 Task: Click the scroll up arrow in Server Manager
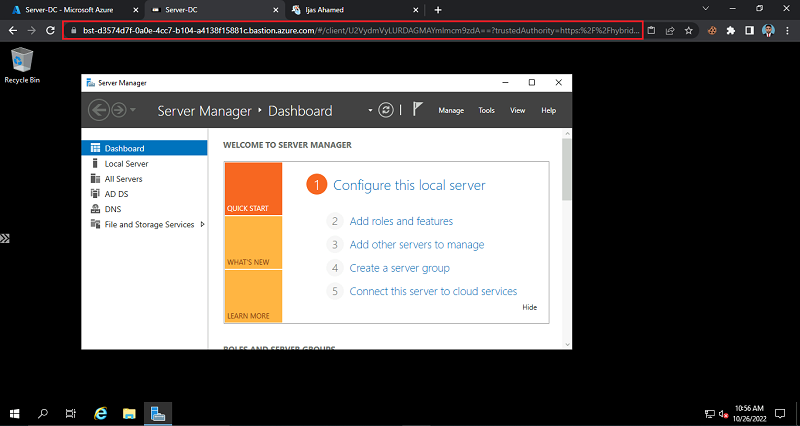[x=567, y=134]
